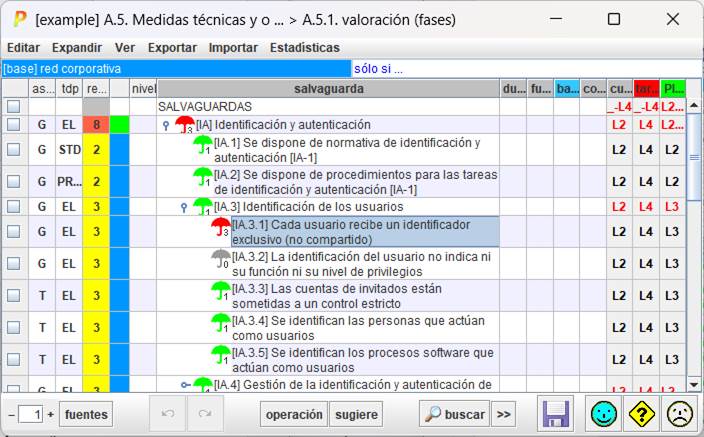
Task: Click the save floppy disk icon
Action: pyautogui.click(x=556, y=414)
